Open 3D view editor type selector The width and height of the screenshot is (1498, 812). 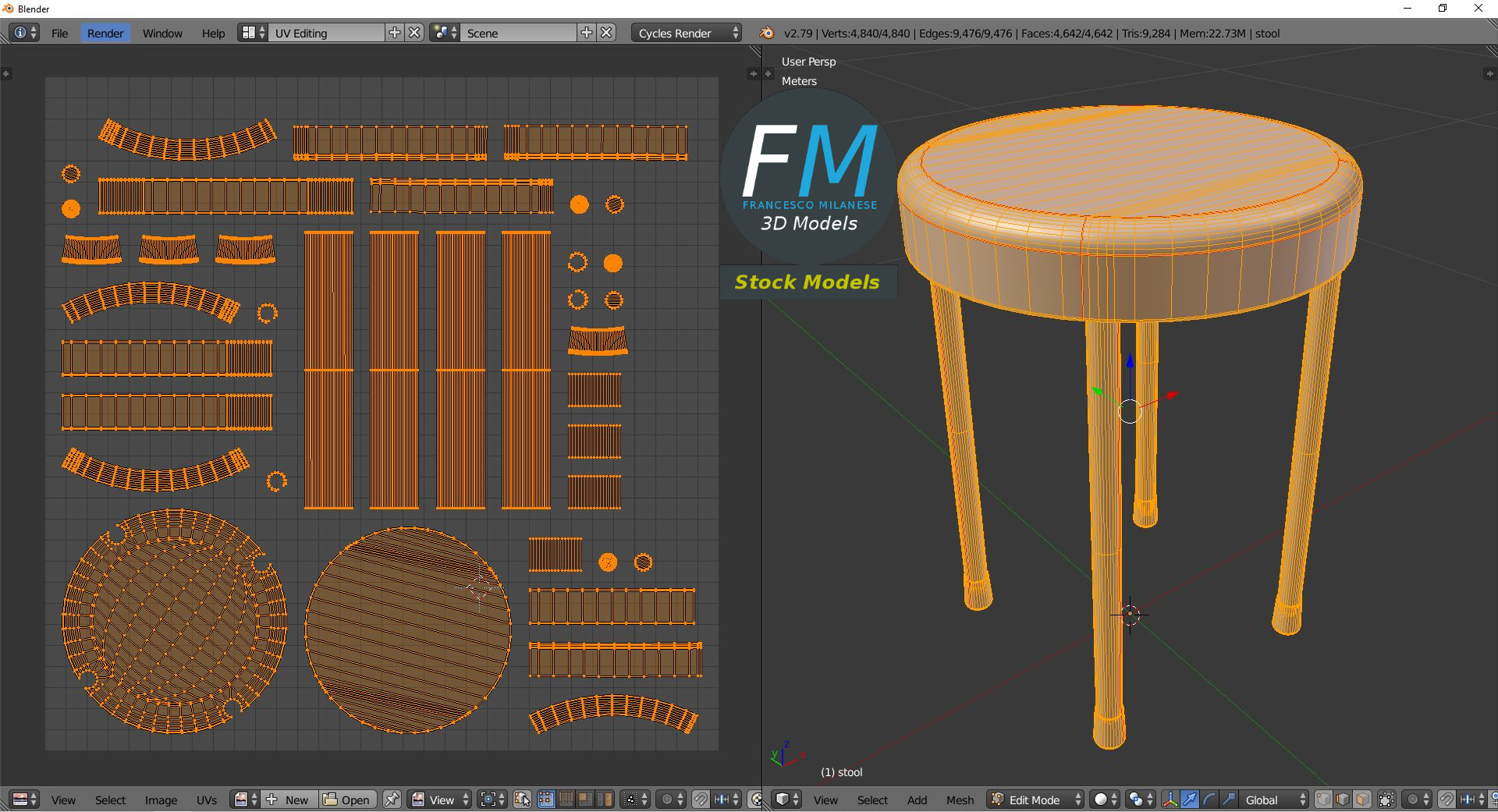click(786, 800)
